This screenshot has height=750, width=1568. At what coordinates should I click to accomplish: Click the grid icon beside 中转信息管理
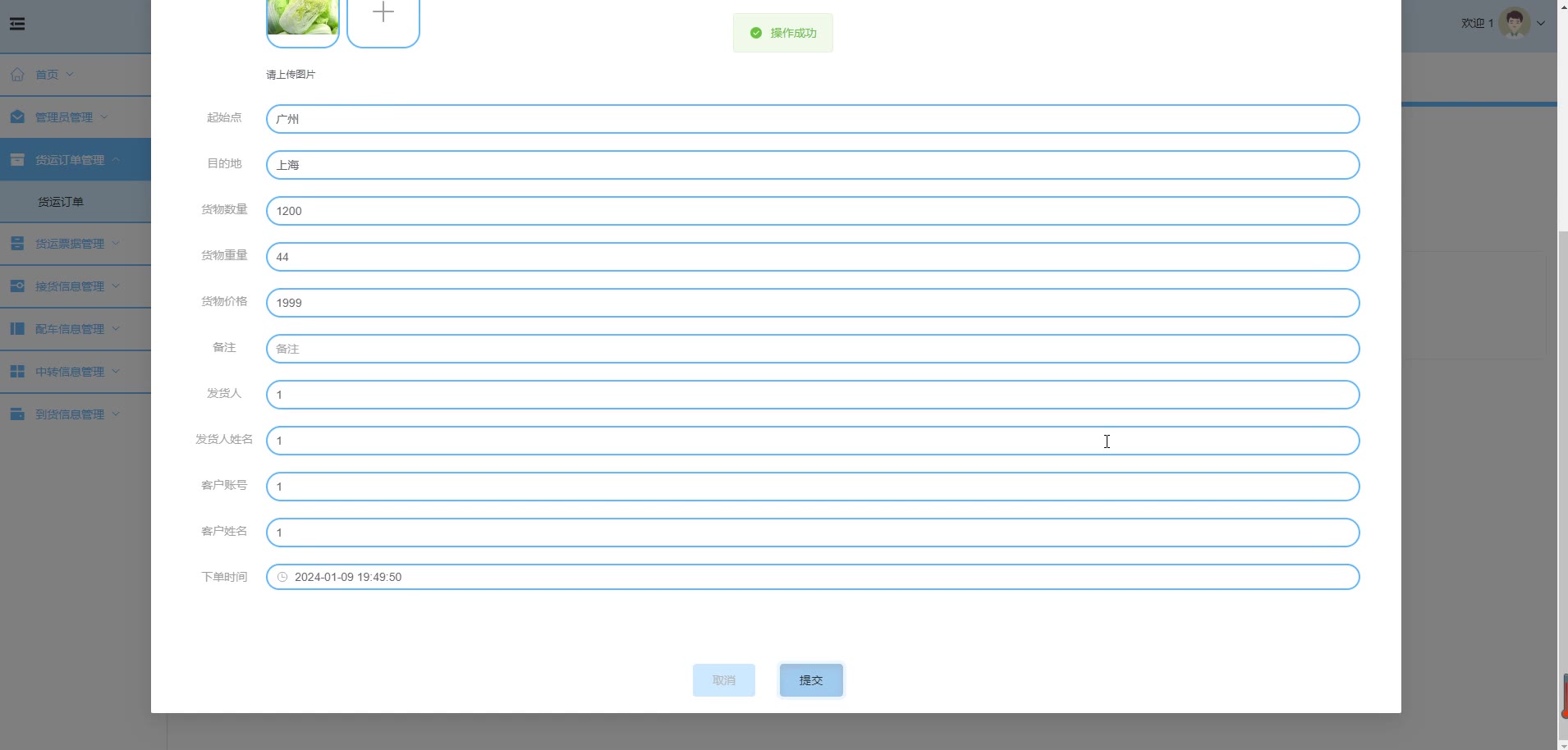coord(17,372)
